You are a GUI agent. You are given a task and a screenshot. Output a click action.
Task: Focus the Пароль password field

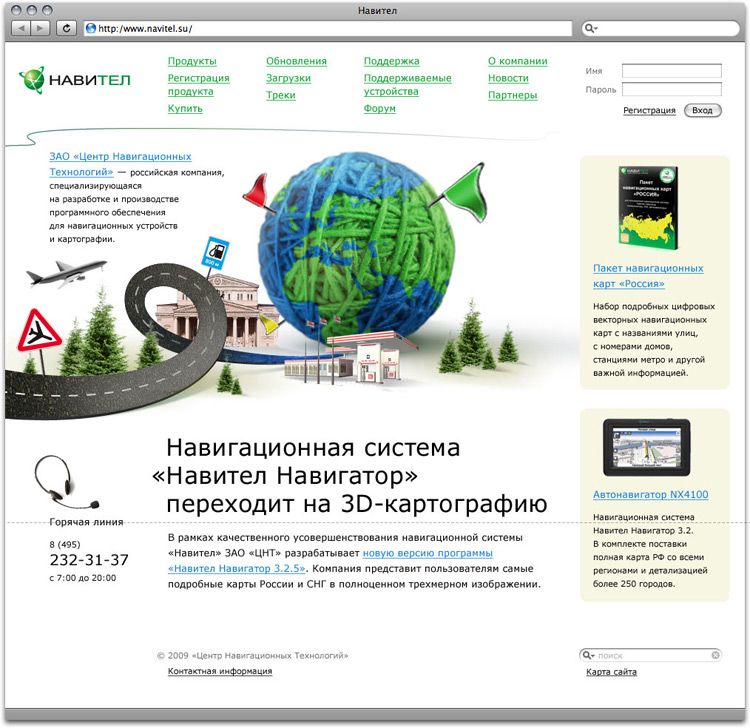(x=671, y=90)
